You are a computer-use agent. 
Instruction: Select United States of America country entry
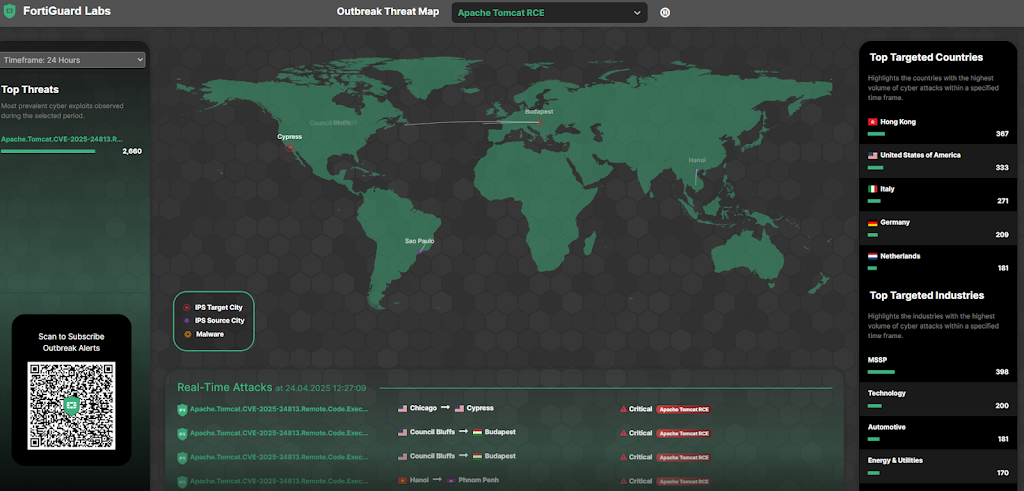coord(938,161)
